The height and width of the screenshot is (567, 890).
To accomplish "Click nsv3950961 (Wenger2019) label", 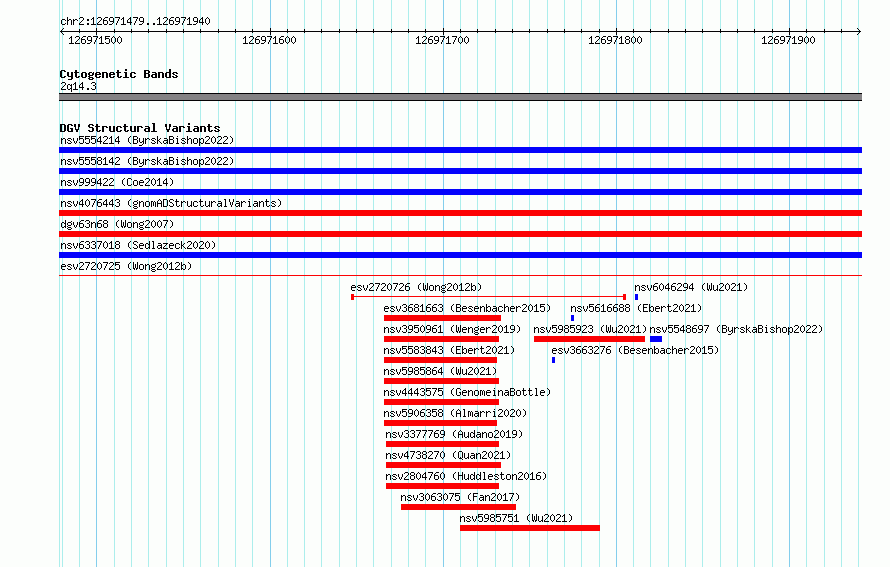I will point(452,329).
